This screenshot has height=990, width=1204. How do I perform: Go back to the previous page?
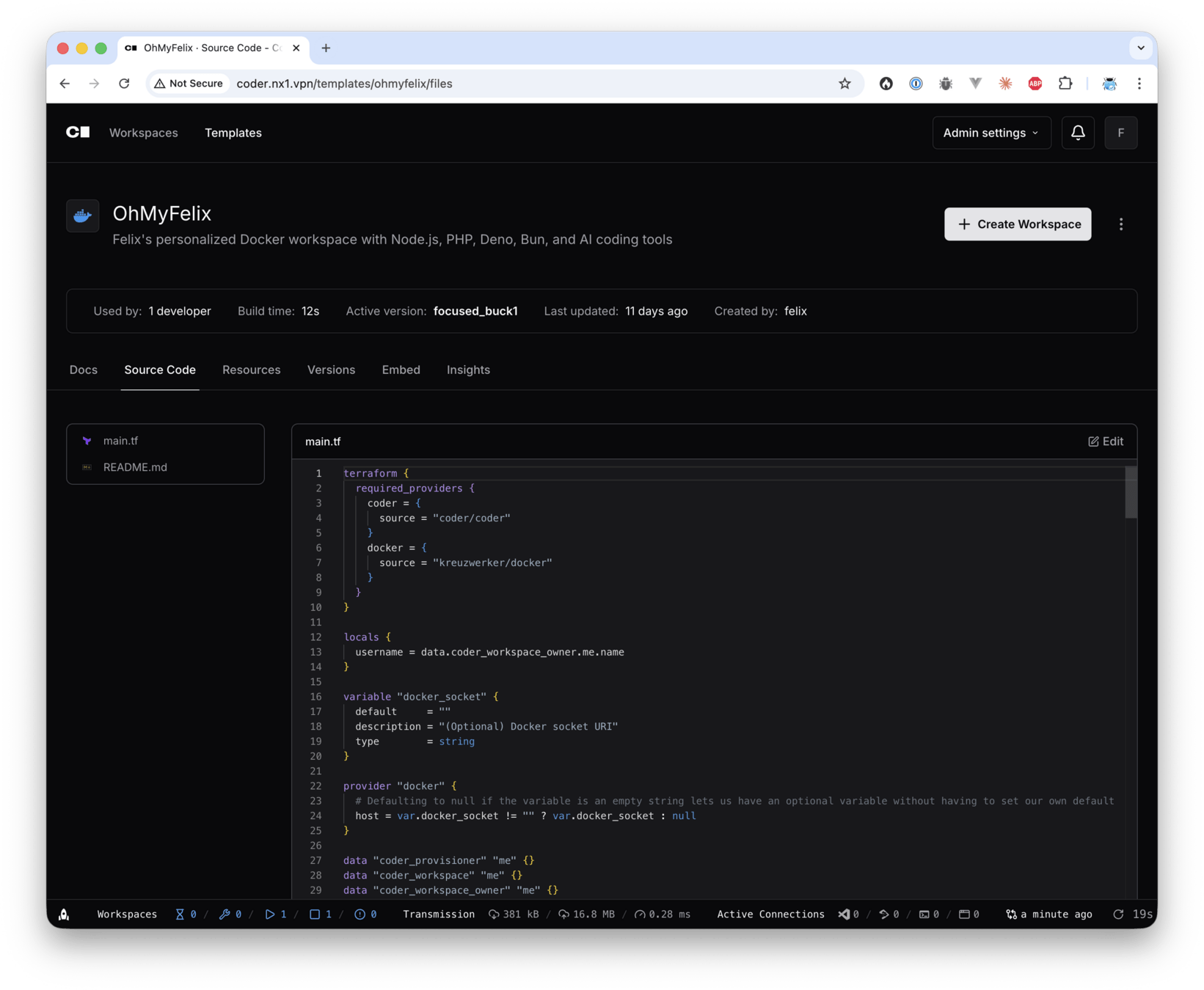[x=65, y=84]
